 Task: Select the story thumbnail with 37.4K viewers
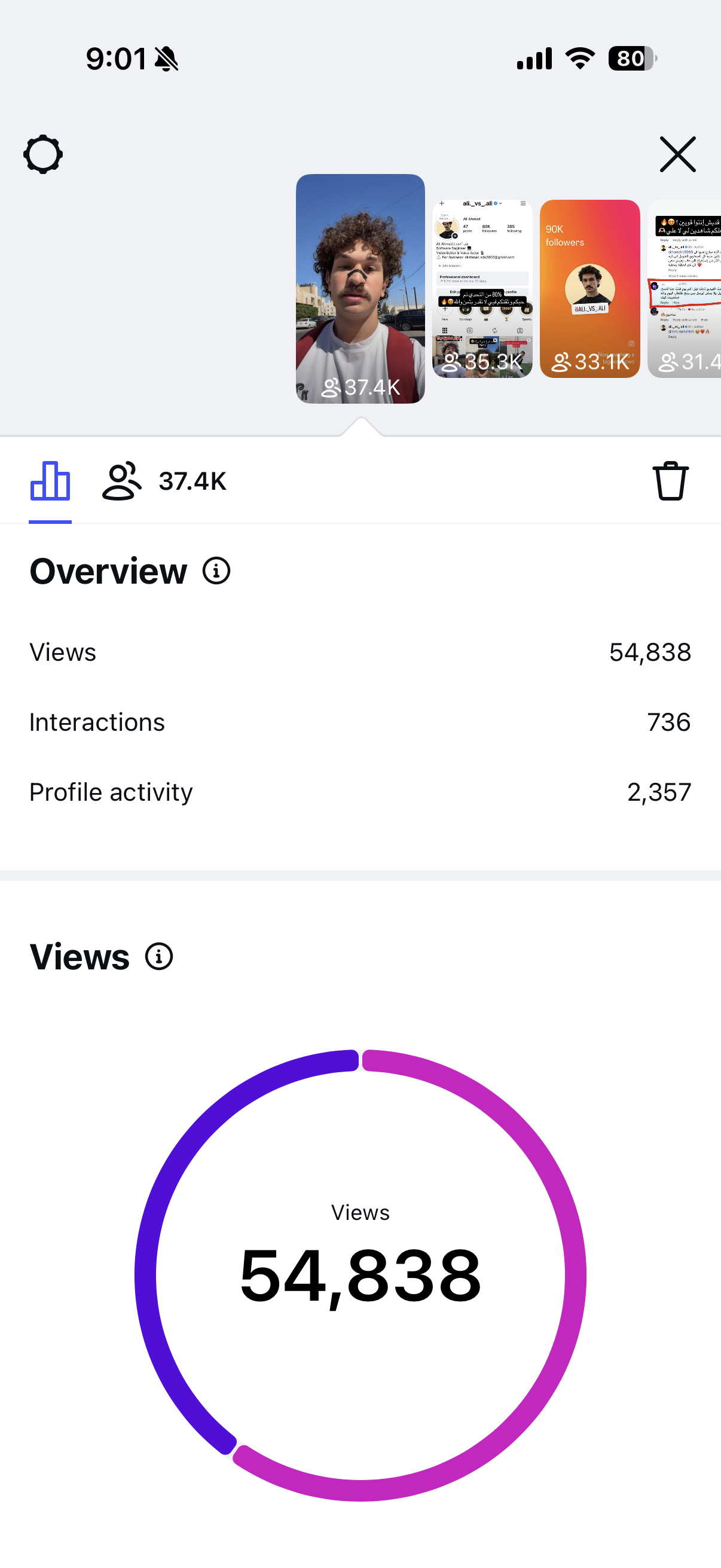pyautogui.click(x=360, y=288)
